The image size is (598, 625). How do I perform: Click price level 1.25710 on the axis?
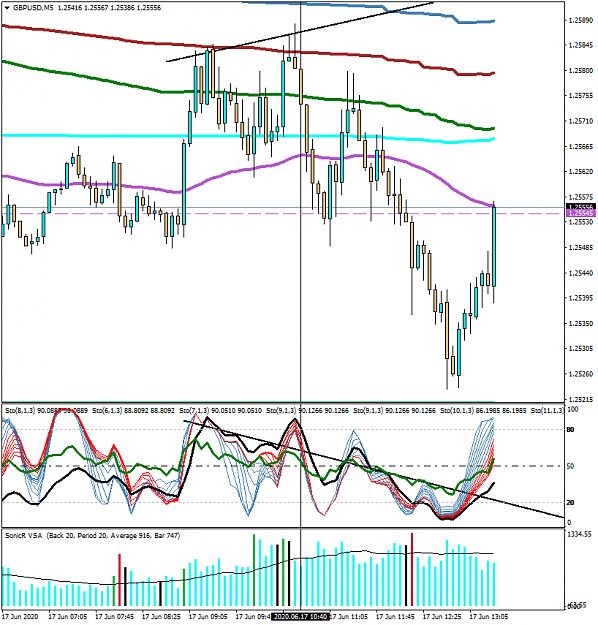click(x=580, y=121)
